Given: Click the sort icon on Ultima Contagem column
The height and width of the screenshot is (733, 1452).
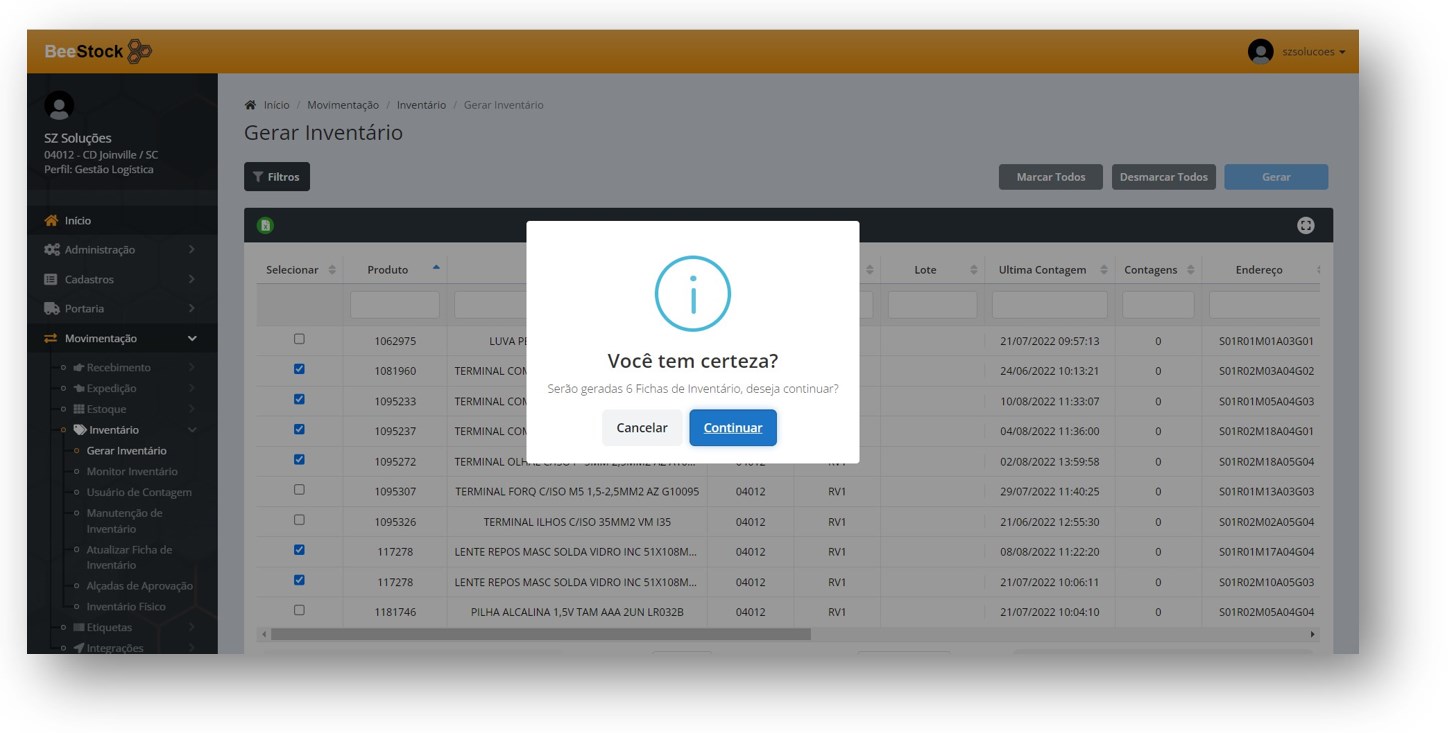Looking at the screenshot, I should (1104, 270).
